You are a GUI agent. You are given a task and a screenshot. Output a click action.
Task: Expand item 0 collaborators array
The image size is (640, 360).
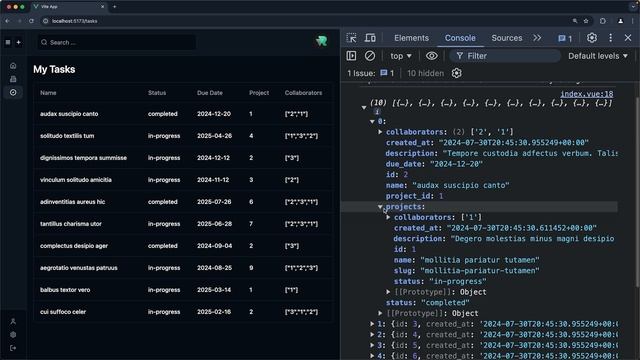380,132
